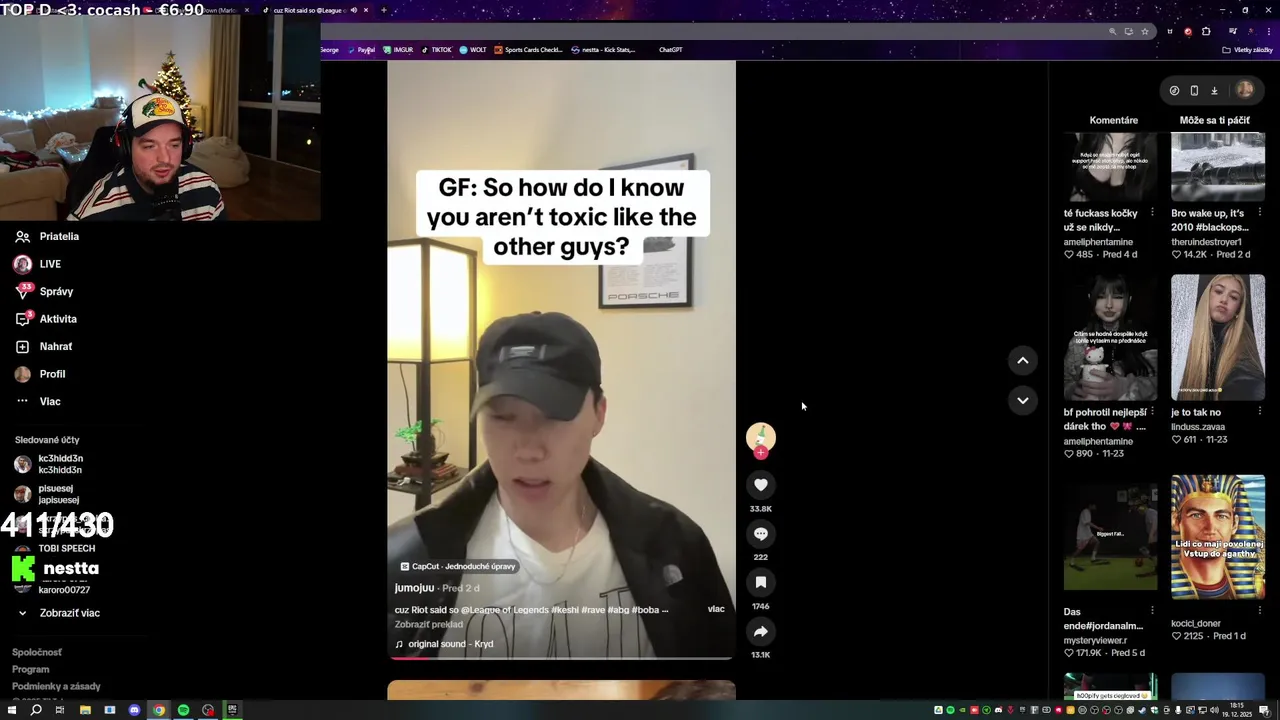Click the compass icon in top-right pill
Image resolution: width=1280 pixels, height=720 pixels.
[1174, 90]
